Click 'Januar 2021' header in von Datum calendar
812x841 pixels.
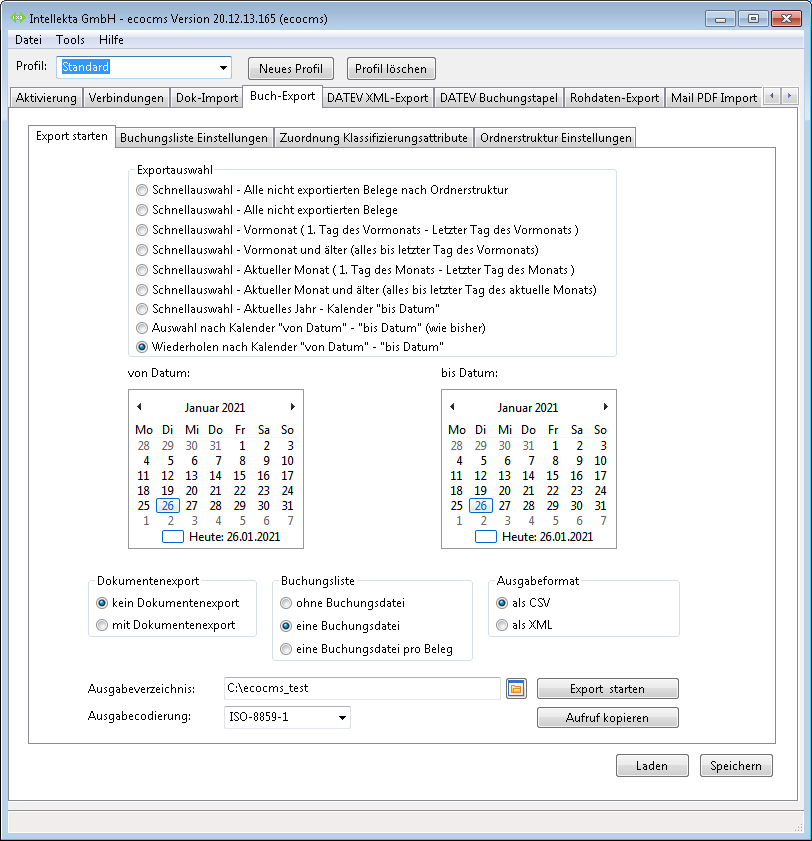pyautogui.click(x=215, y=408)
